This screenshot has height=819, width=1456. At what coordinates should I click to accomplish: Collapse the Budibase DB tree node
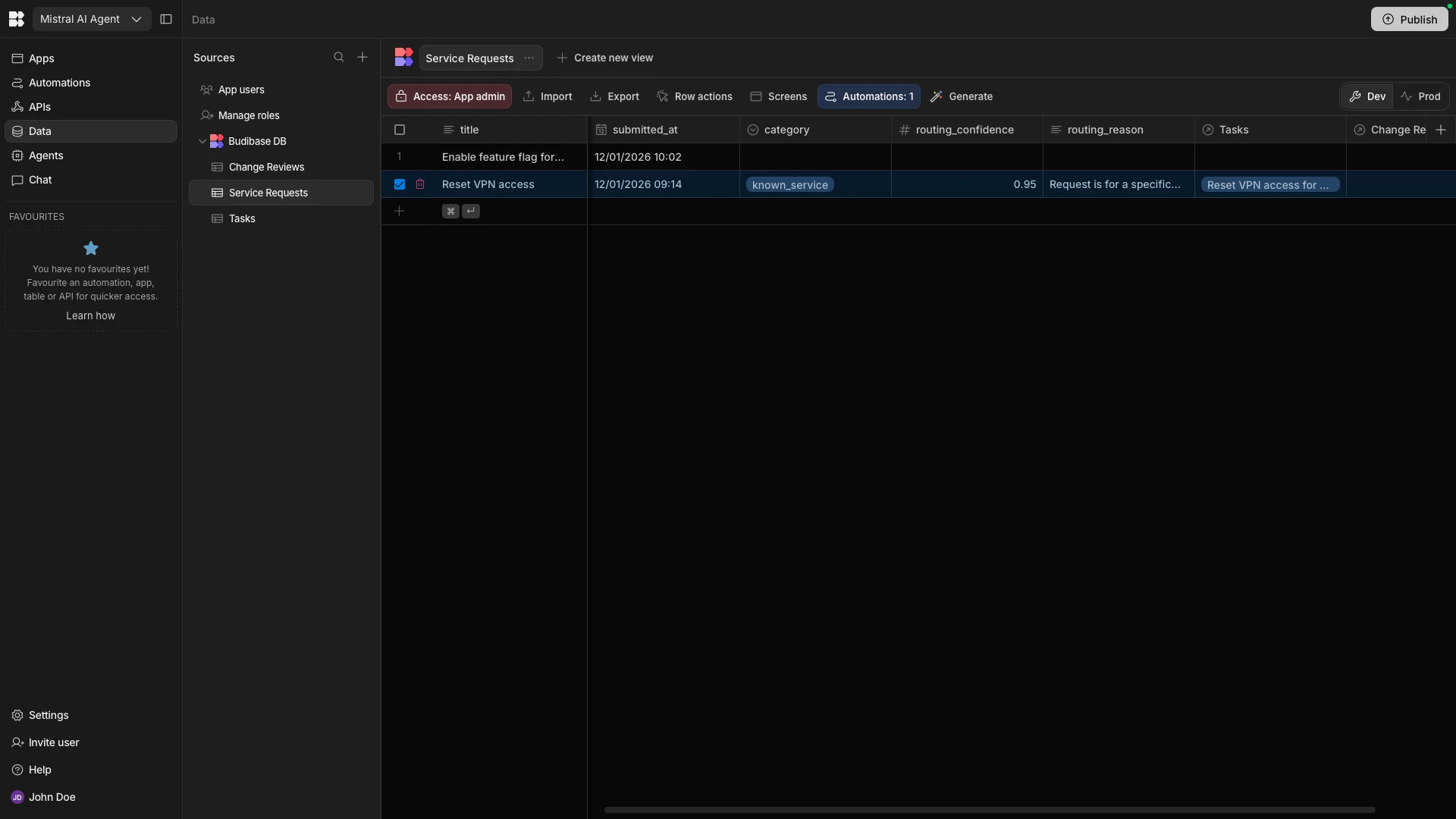(202, 141)
